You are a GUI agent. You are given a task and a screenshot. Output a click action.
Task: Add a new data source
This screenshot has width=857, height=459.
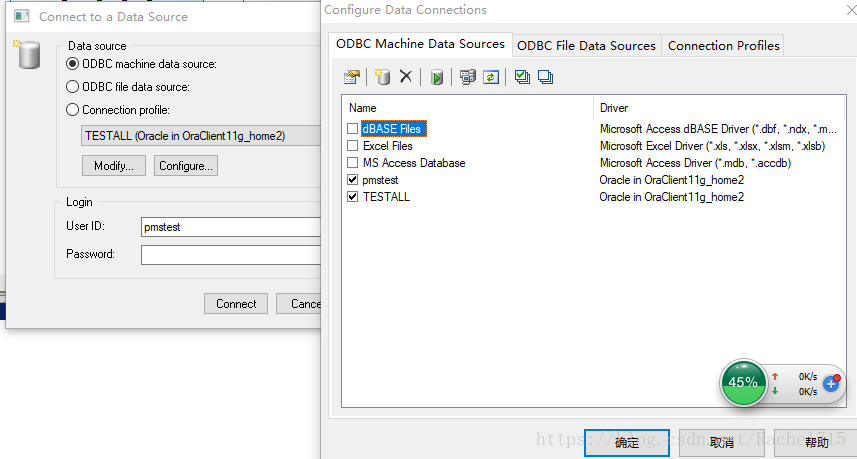click(x=383, y=77)
